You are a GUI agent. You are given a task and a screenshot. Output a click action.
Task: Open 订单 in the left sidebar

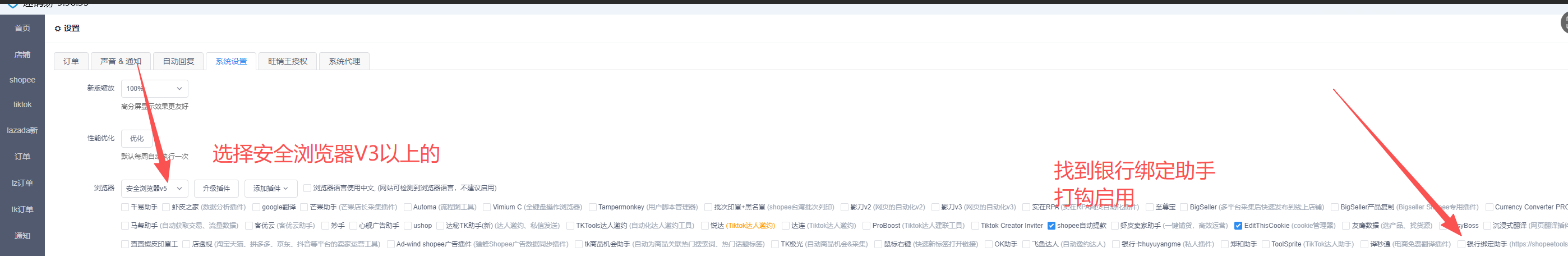point(22,157)
